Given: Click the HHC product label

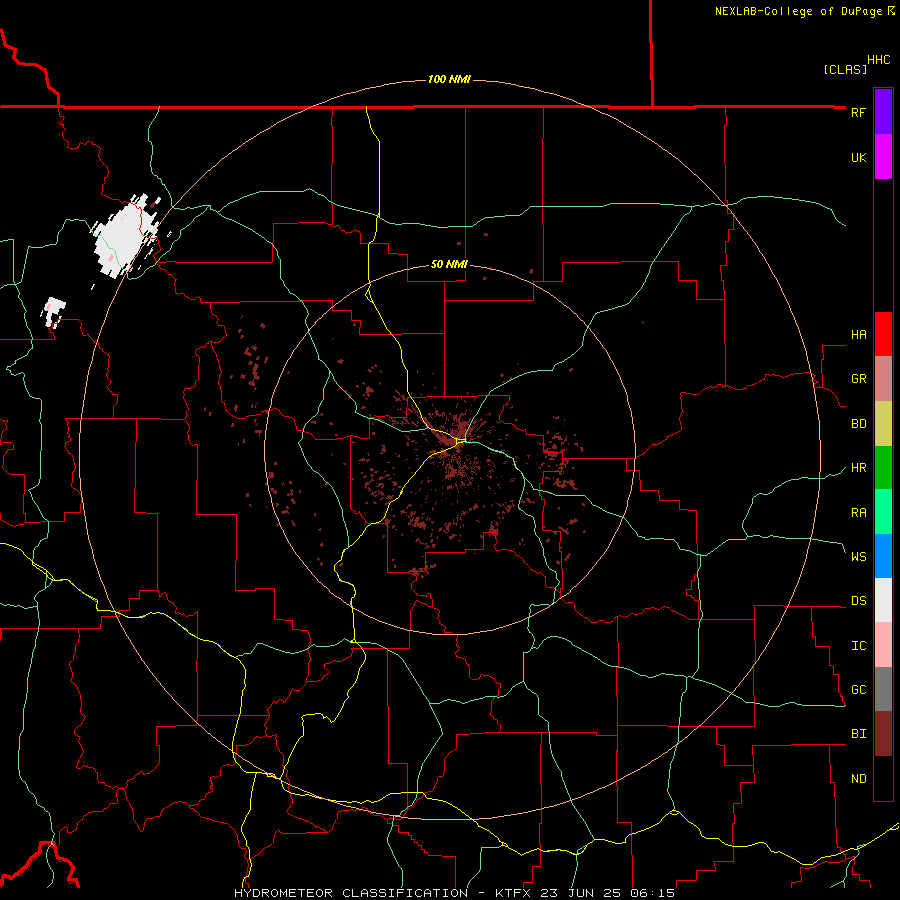Looking at the screenshot, I should point(879,60).
